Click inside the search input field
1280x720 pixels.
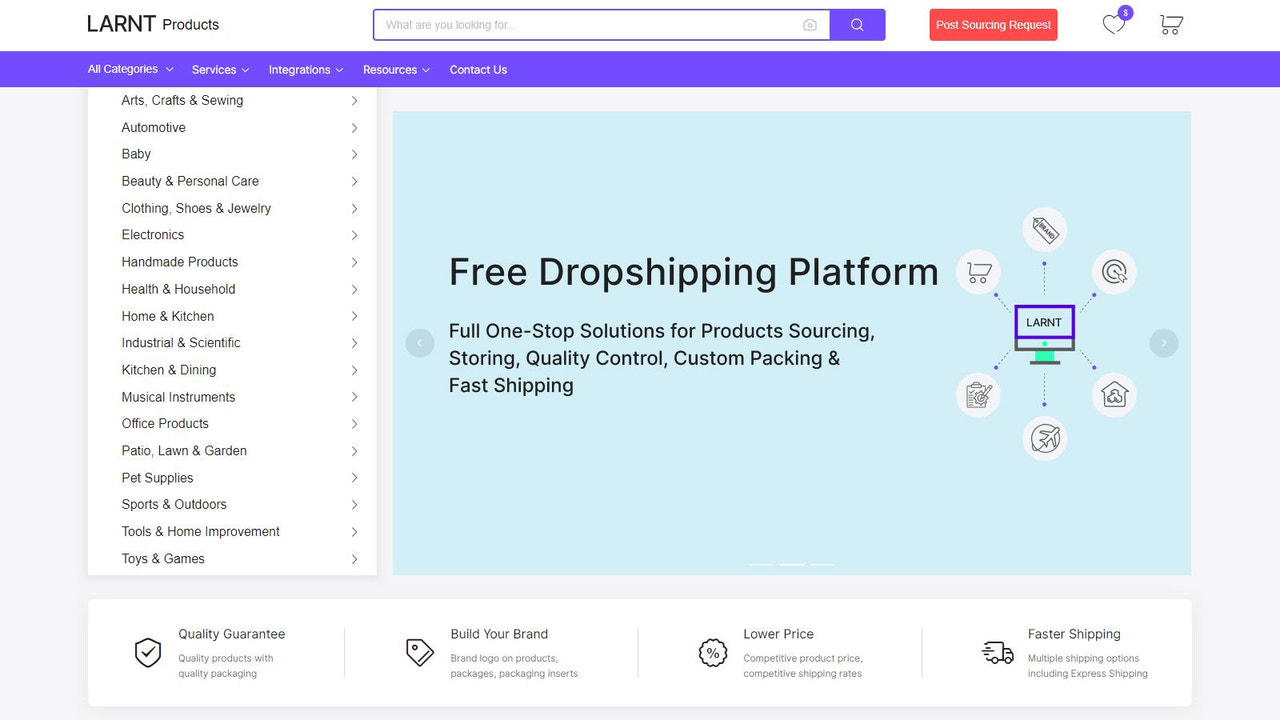pyautogui.click(x=590, y=24)
